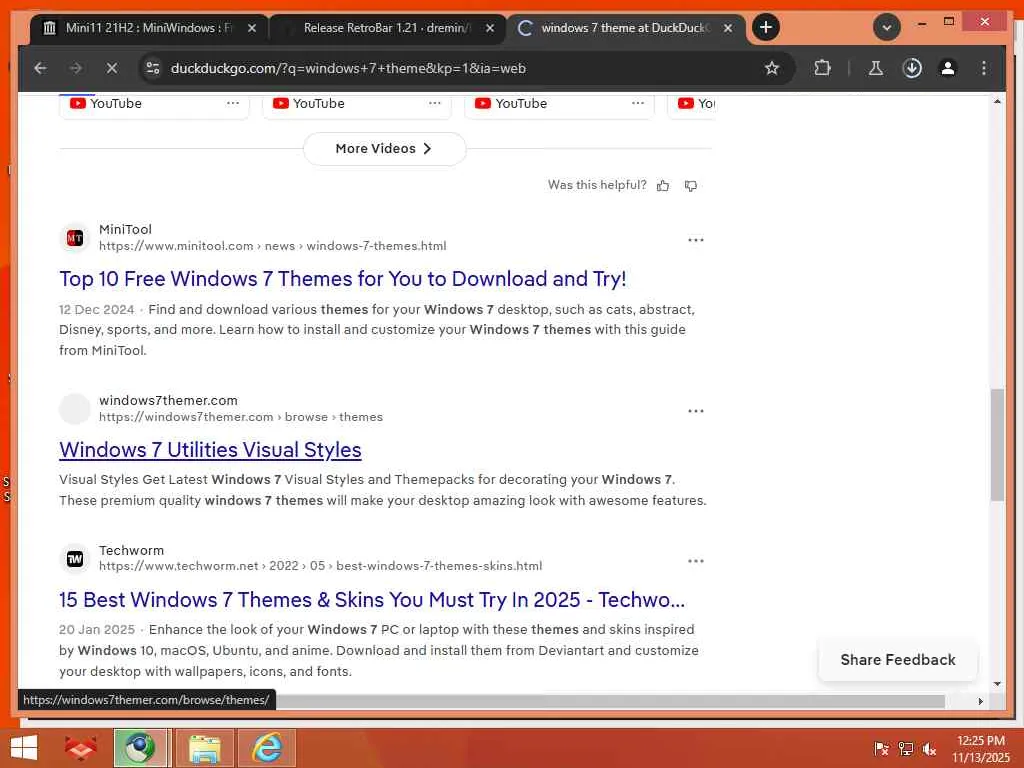Open Chrome Labs flask icon
The width and height of the screenshot is (1024, 768).
876,68
